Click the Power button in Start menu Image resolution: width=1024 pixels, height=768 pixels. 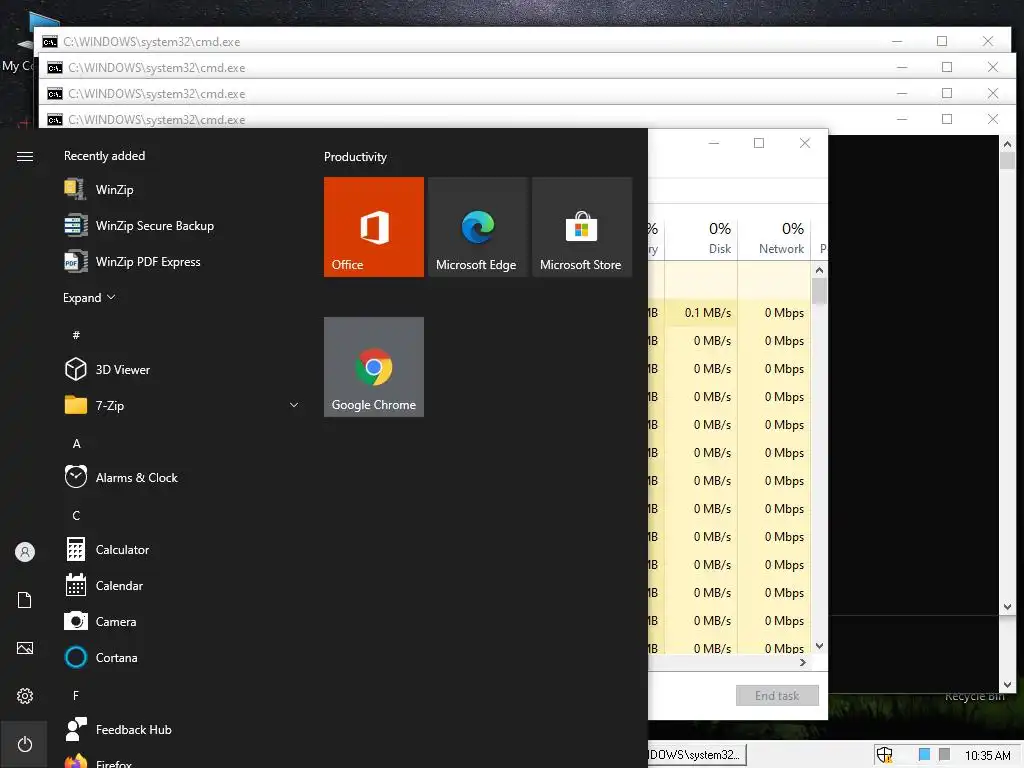25,744
